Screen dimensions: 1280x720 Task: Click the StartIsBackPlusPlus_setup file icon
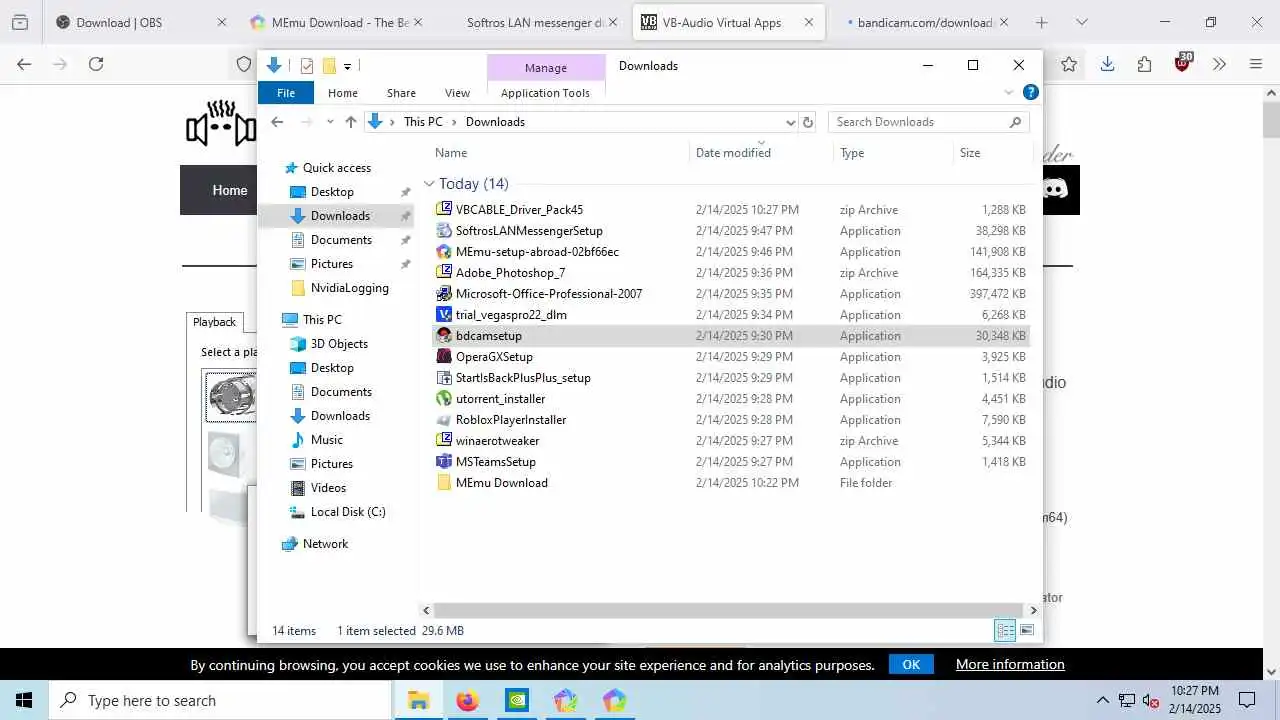coord(444,378)
